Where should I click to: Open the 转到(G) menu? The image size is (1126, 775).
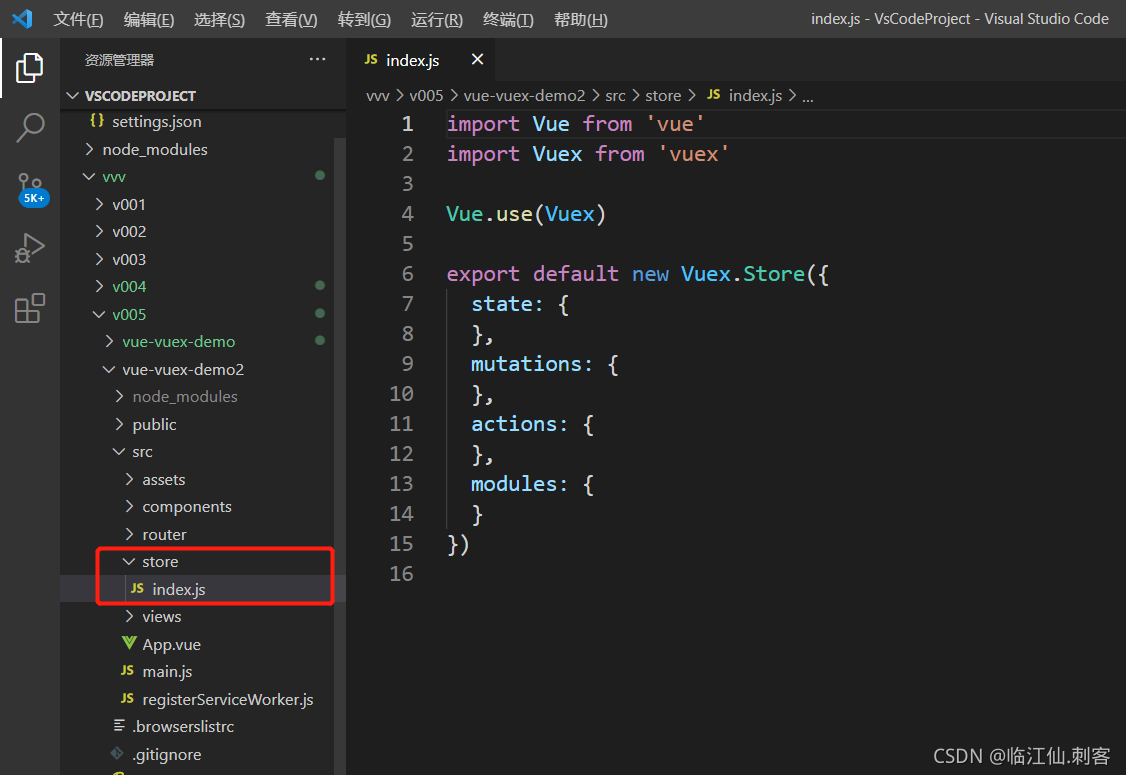point(364,19)
